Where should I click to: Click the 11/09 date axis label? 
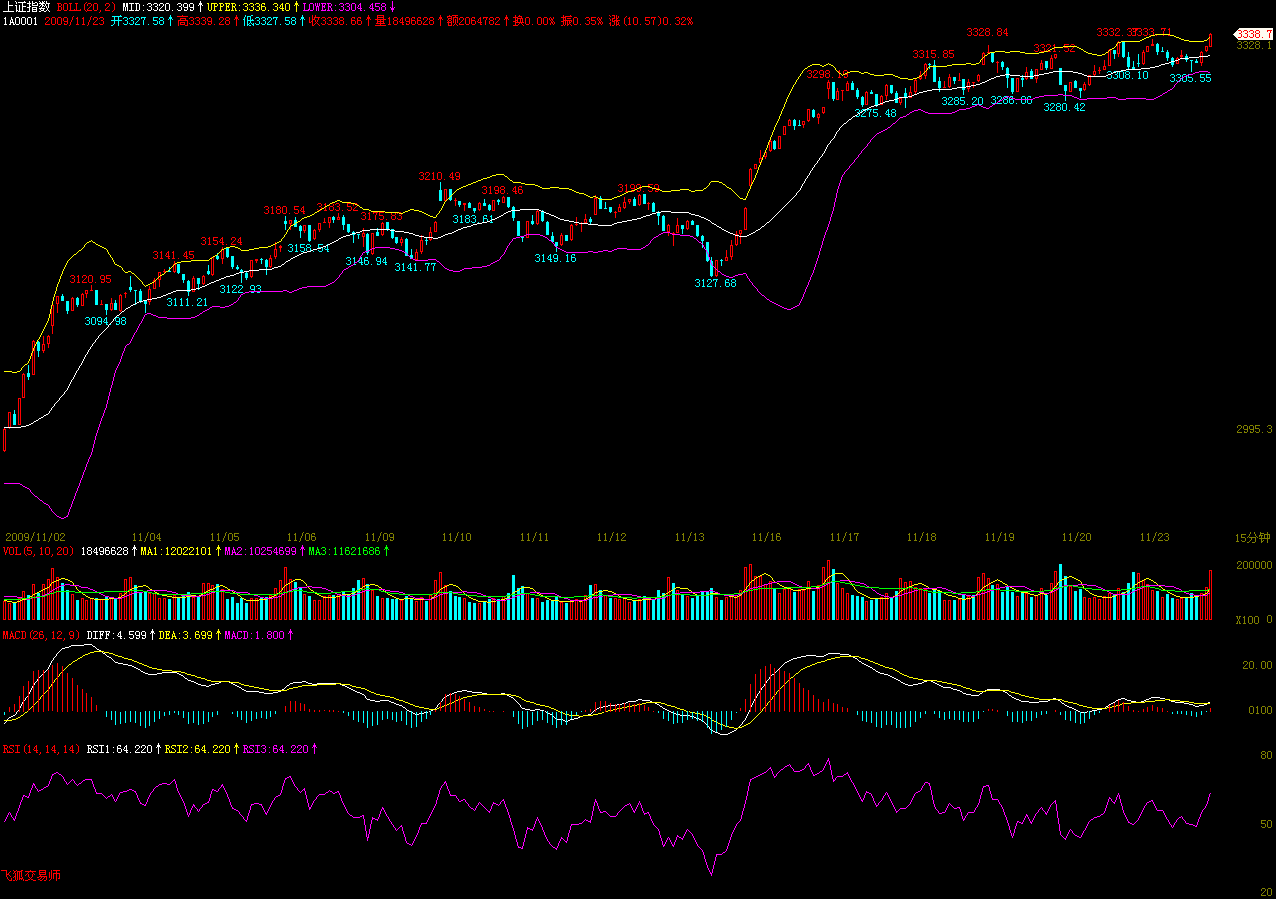[379, 537]
